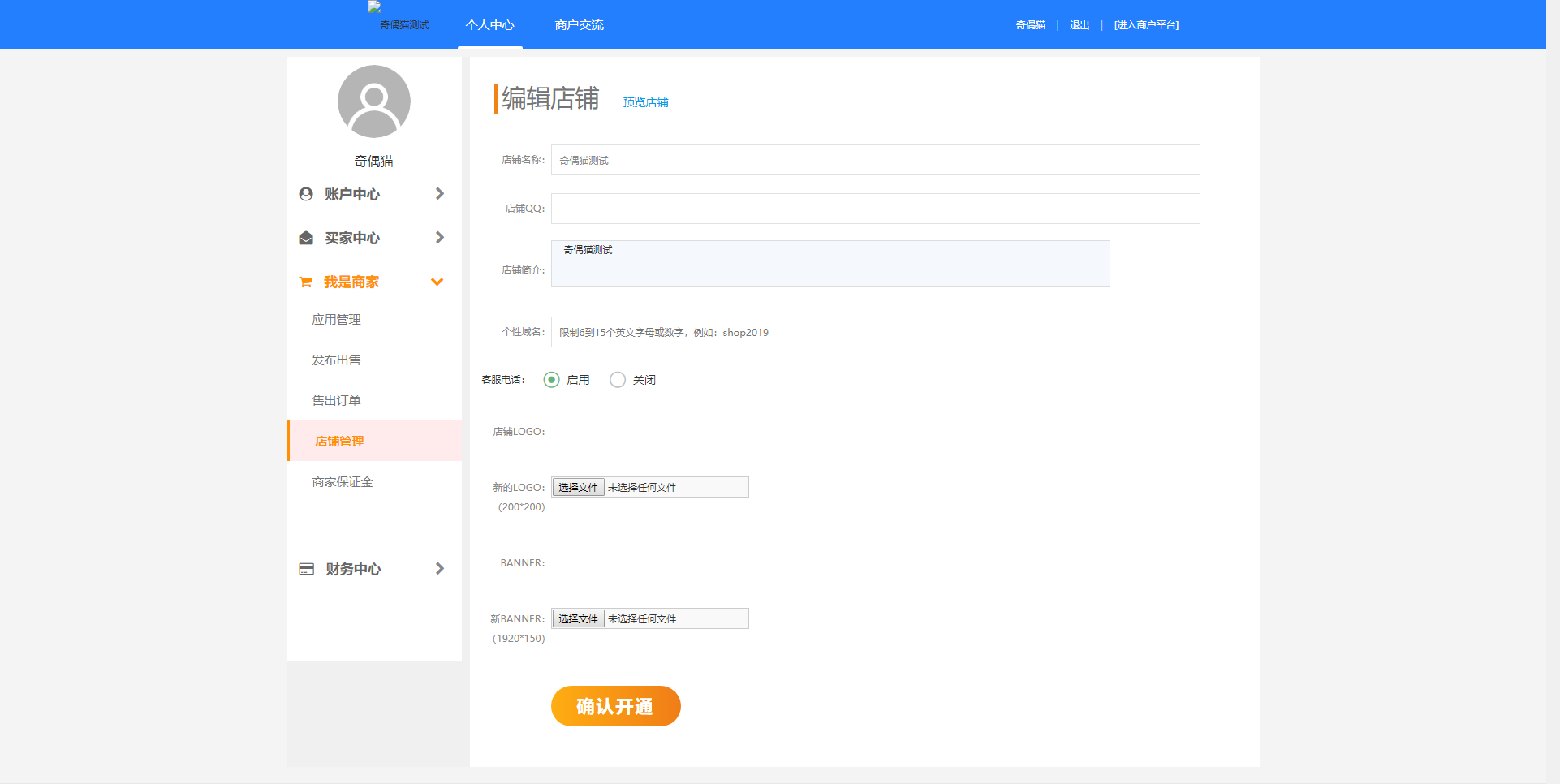
Task: Choose file for 新BANNER
Action: pos(579,618)
